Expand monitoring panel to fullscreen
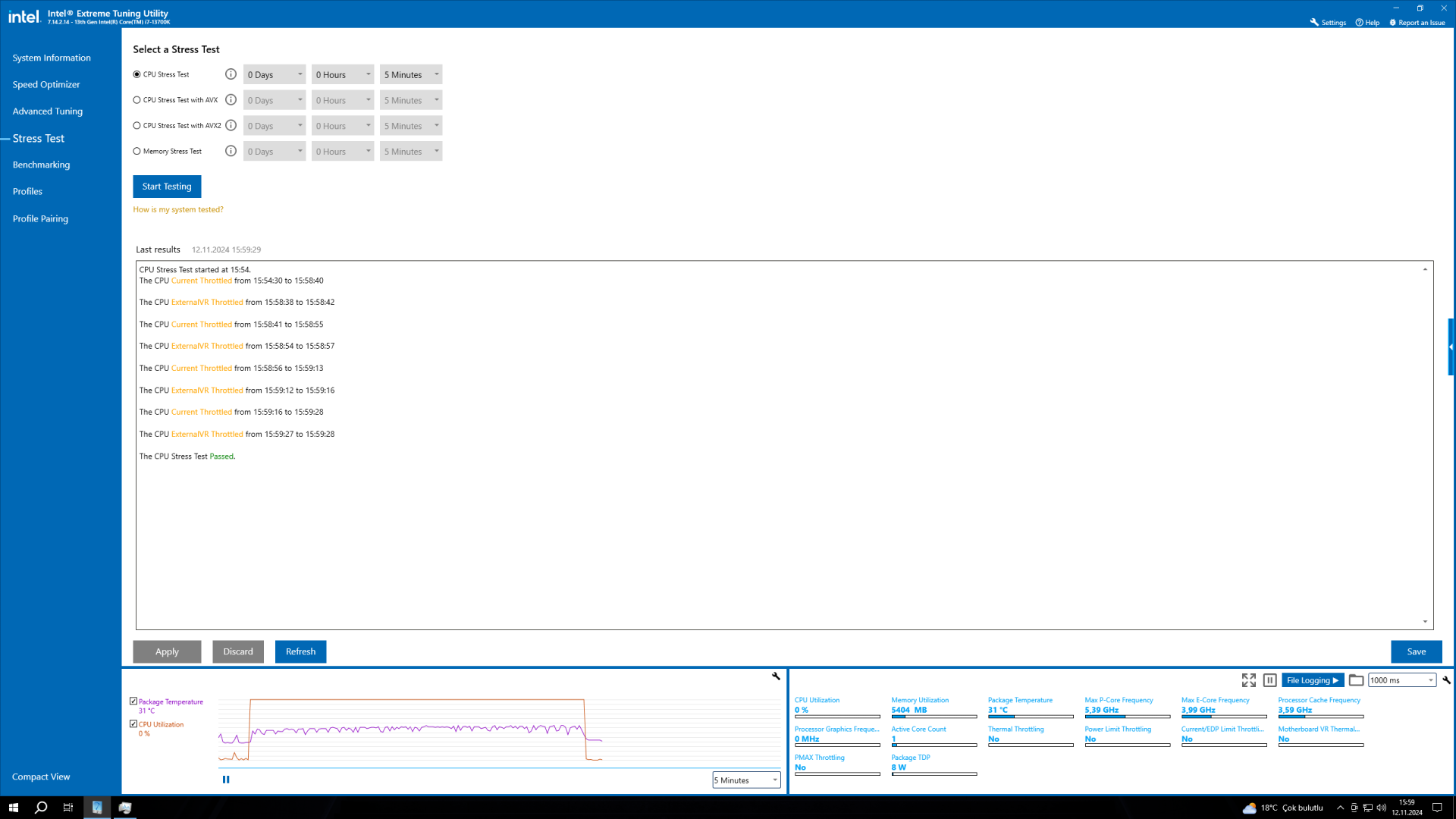This screenshot has height=819, width=1456. click(x=1248, y=680)
